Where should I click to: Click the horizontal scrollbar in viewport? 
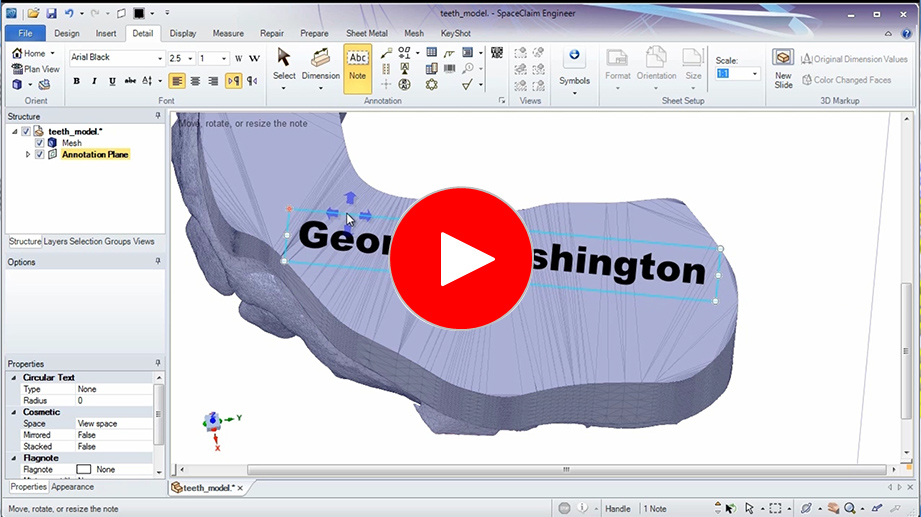[566, 469]
